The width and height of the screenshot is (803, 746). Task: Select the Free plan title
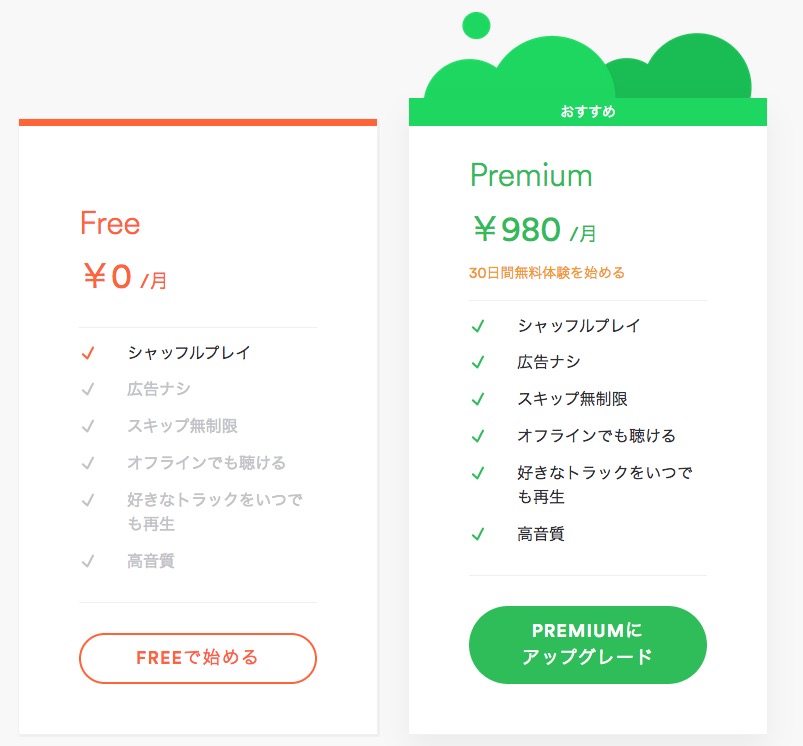click(110, 223)
